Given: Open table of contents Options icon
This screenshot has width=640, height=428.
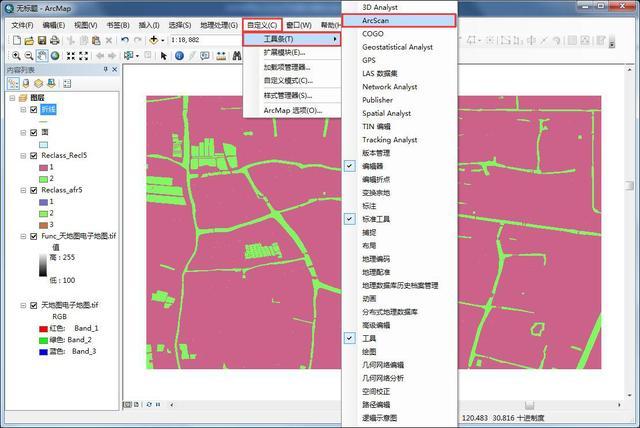Looking at the screenshot, I should coord(67,84).
